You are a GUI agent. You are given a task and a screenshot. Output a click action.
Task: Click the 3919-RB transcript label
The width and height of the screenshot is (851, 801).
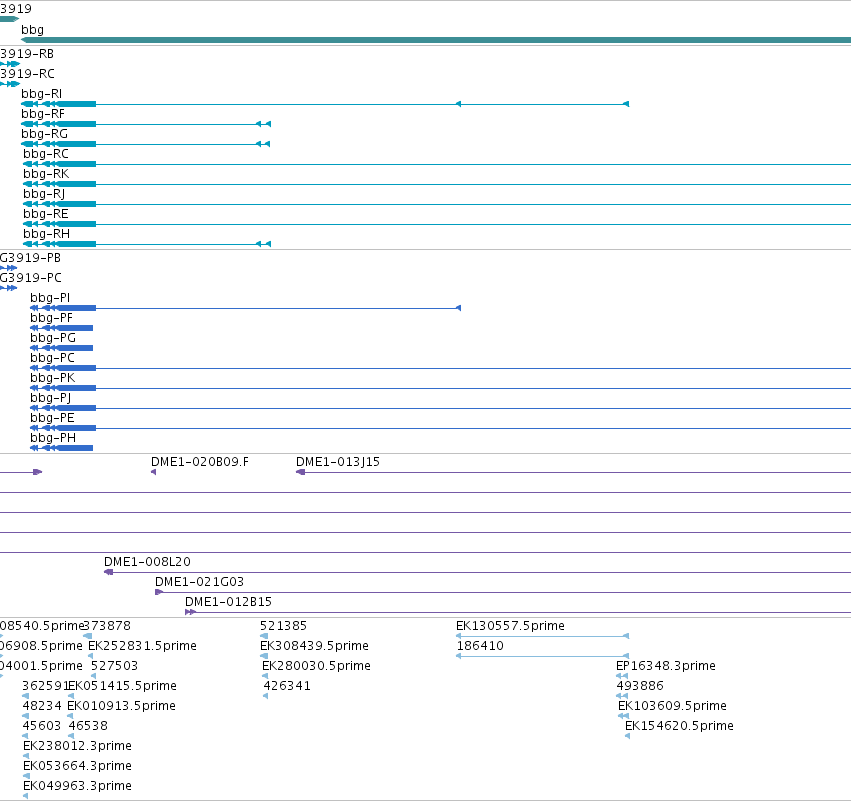pos(27,54)
